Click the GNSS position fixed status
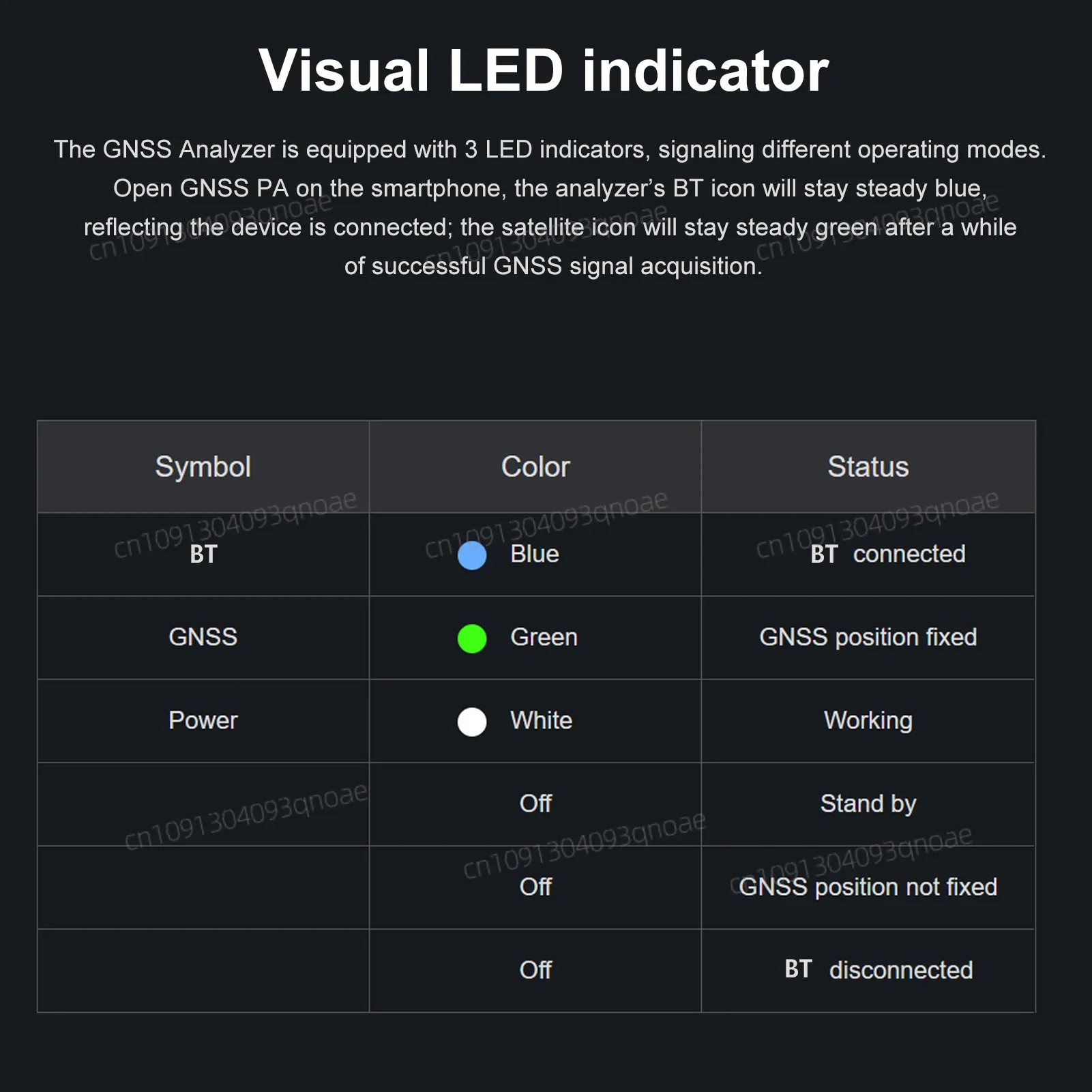 (x=868, y=637)
